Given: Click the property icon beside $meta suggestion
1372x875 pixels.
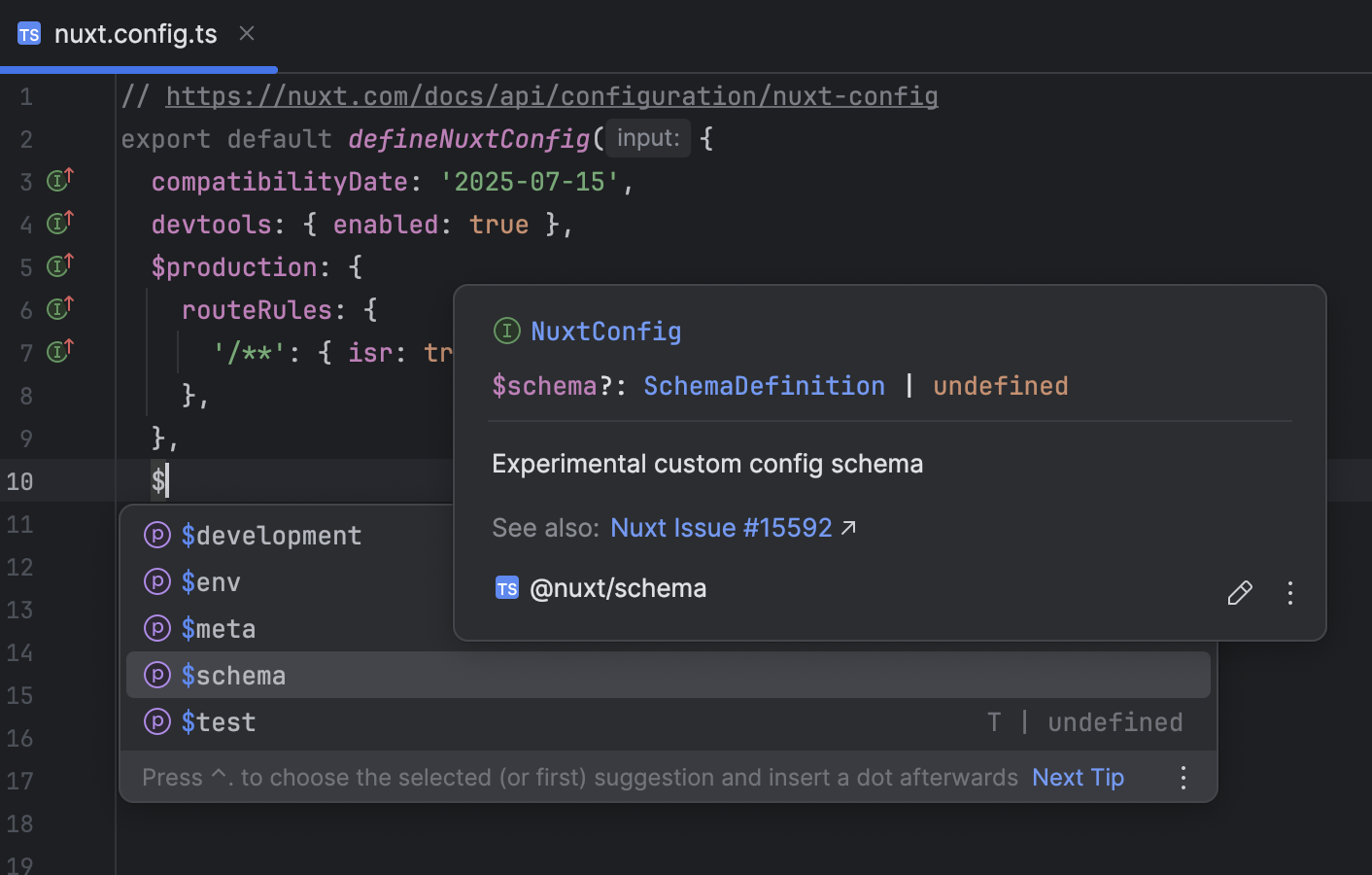Looking at the screenshot, I should click(156, 628).
